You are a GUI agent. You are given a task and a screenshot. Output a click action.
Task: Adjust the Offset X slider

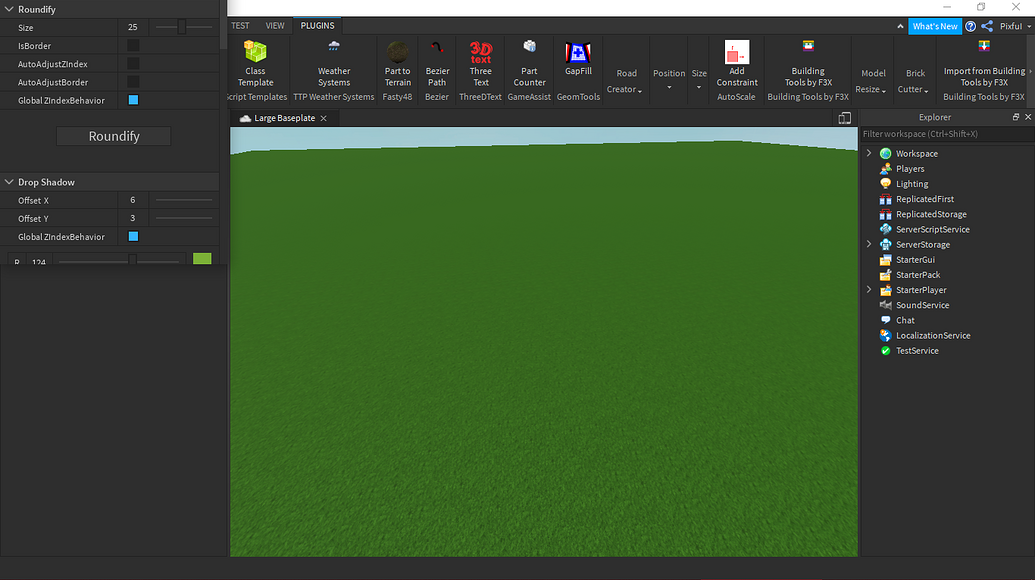[184, 200]
